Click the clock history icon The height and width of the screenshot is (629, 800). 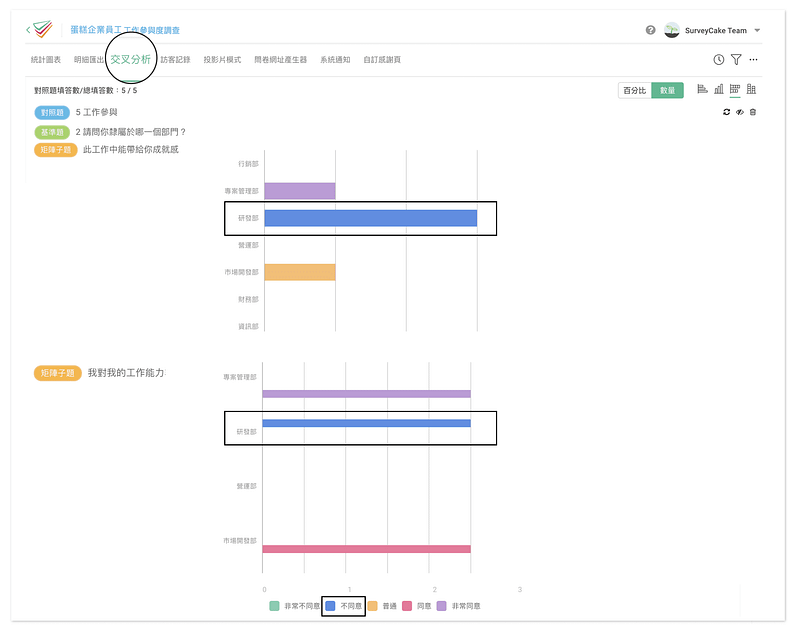(718, 60)
